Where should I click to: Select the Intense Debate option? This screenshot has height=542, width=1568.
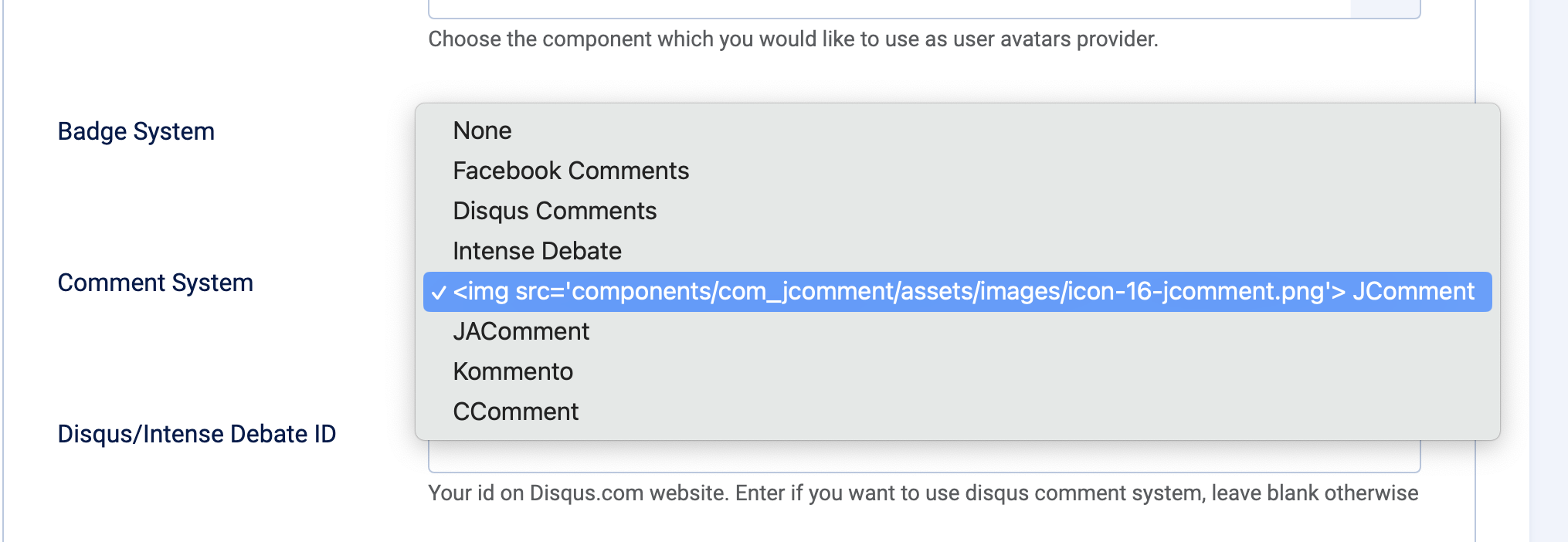pyautogui.click(x=537, y=251)
